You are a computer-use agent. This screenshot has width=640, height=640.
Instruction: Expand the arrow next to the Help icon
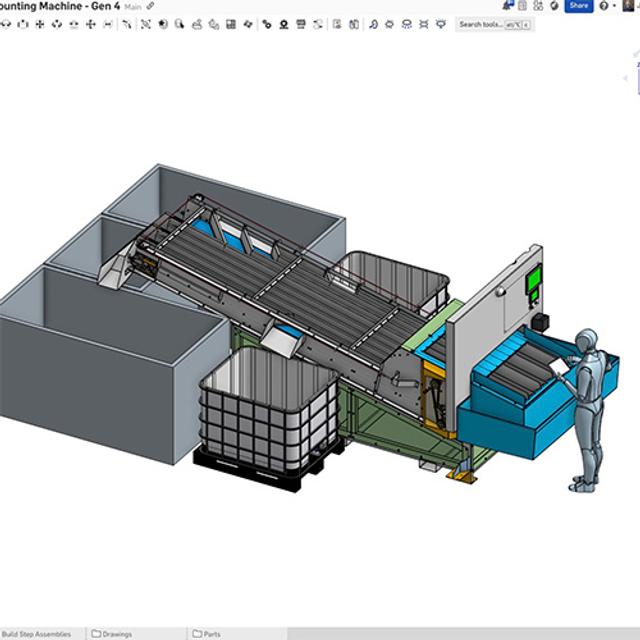click(613, 6)
